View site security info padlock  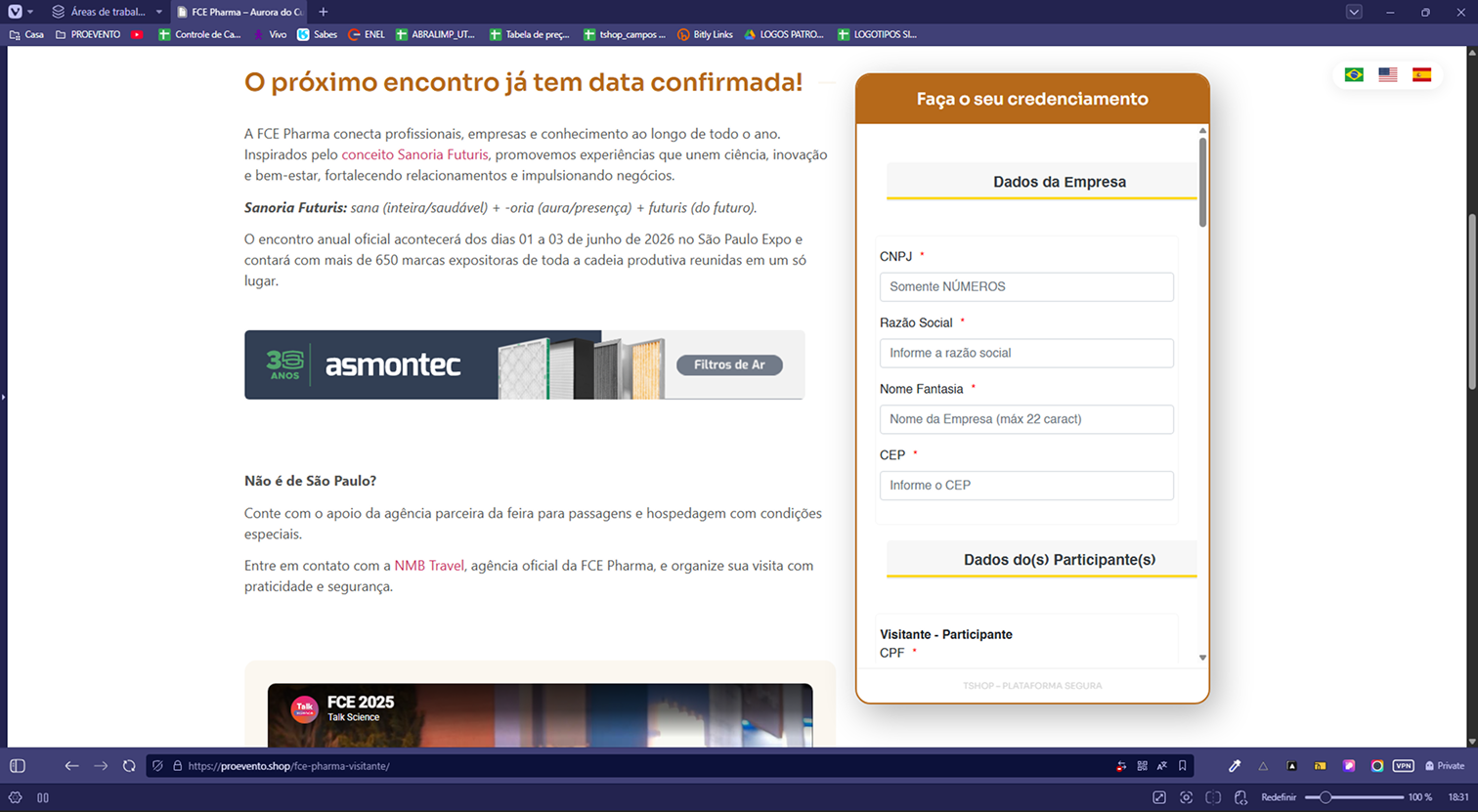(x=177, y=766)
